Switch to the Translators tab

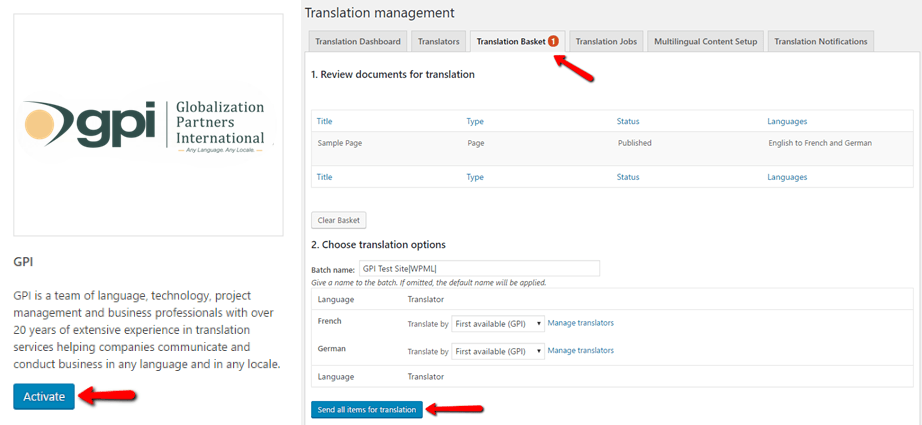tap(439, 42)
